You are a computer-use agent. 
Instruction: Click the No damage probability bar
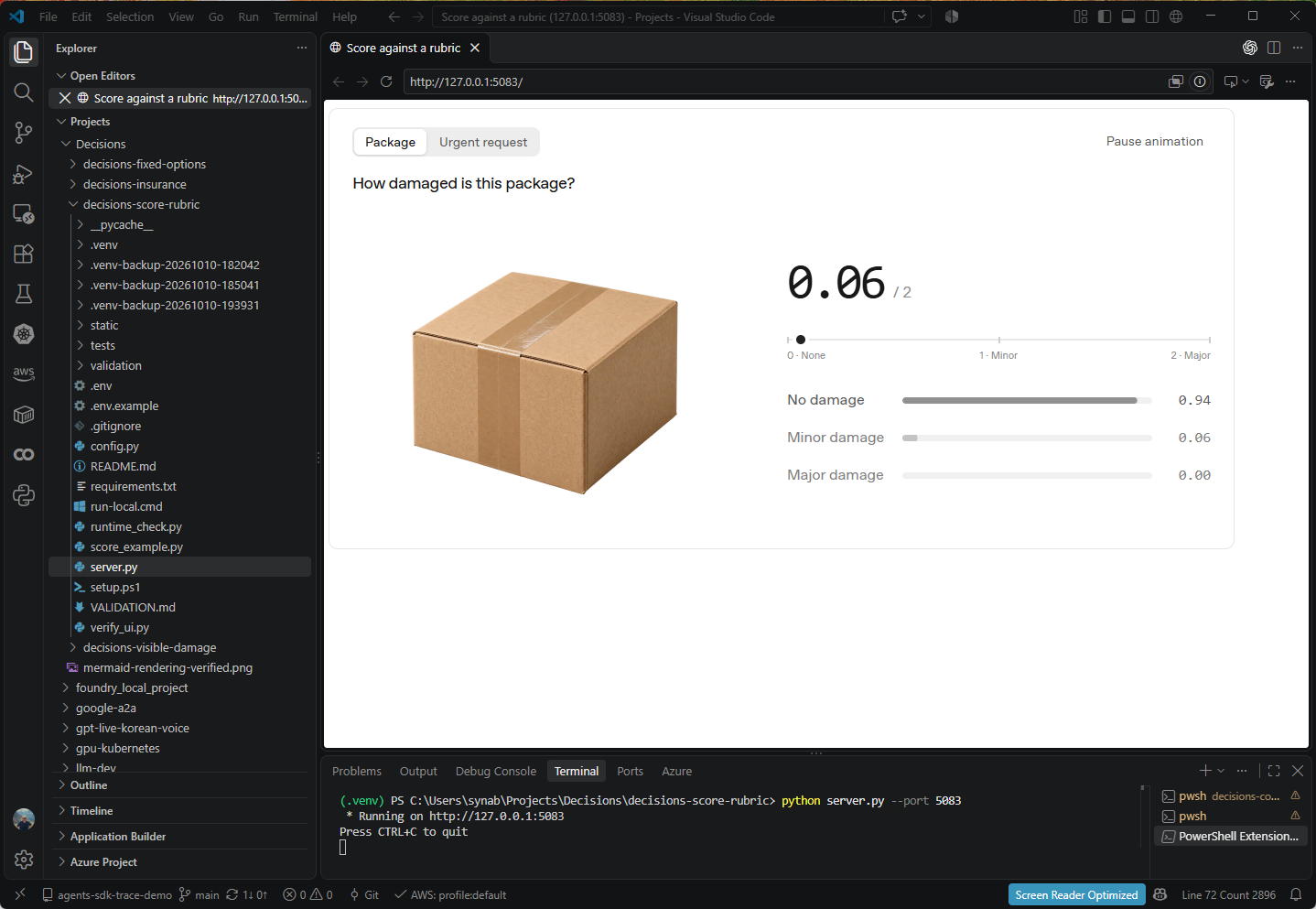point(1027,400)
